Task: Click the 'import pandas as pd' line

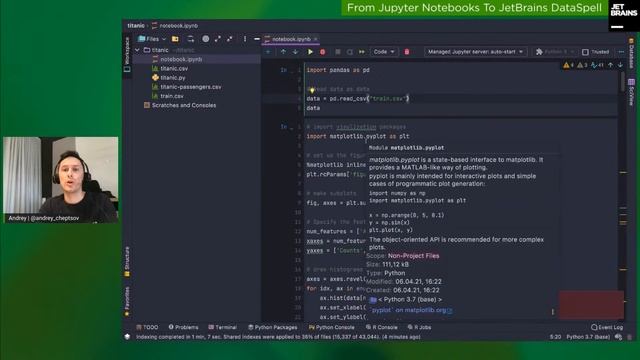Action: (338, 70)
